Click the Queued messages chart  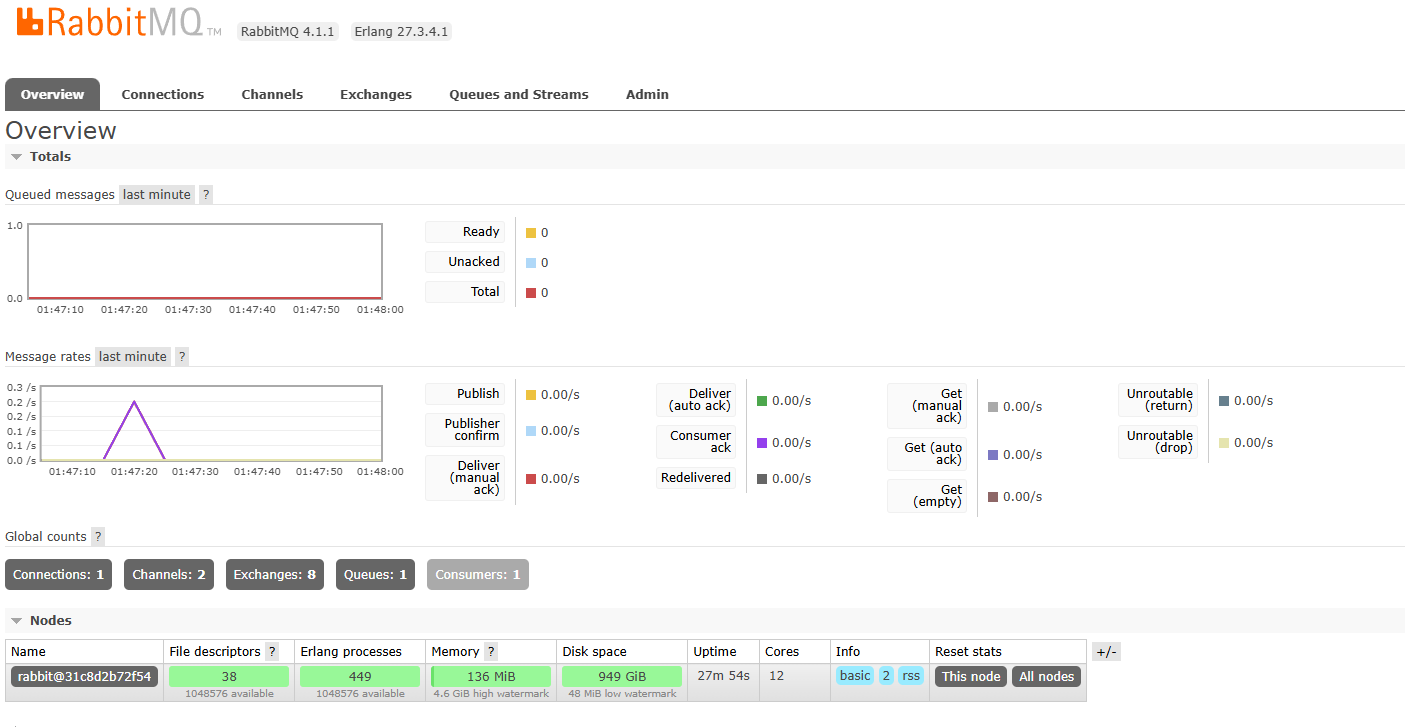[x=205, y=261]
